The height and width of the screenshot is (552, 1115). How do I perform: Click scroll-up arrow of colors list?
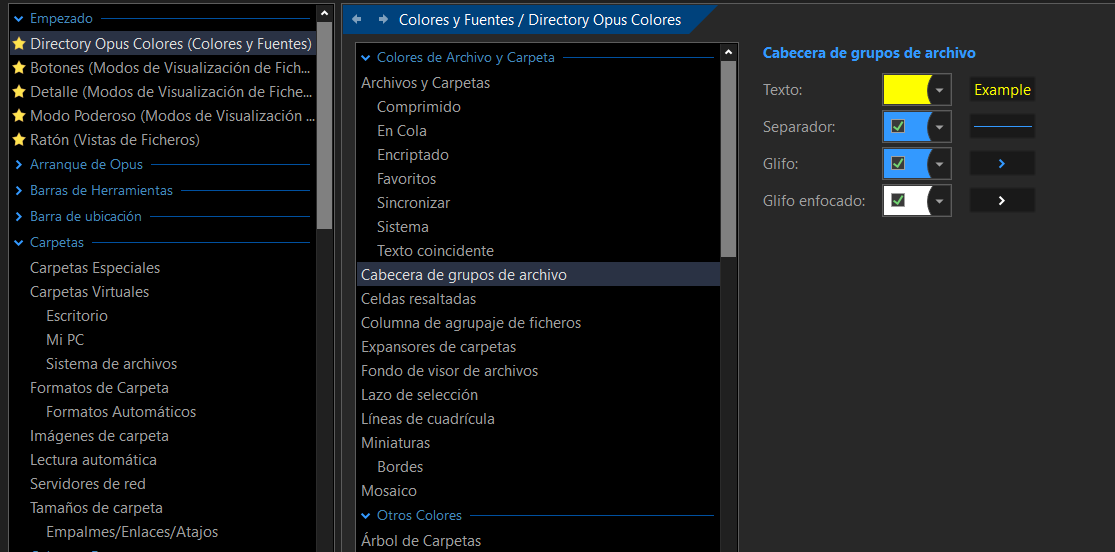(728, 52)
